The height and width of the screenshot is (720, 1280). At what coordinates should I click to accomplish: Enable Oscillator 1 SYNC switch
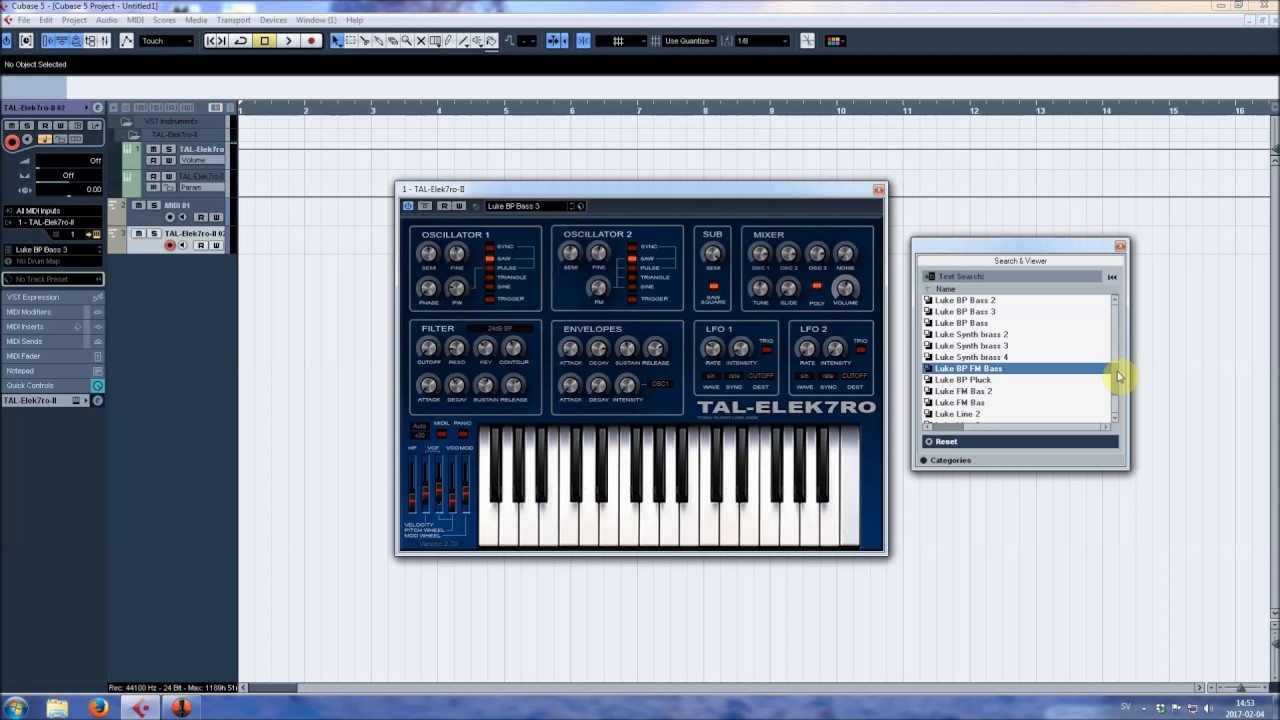click(490, 246)
